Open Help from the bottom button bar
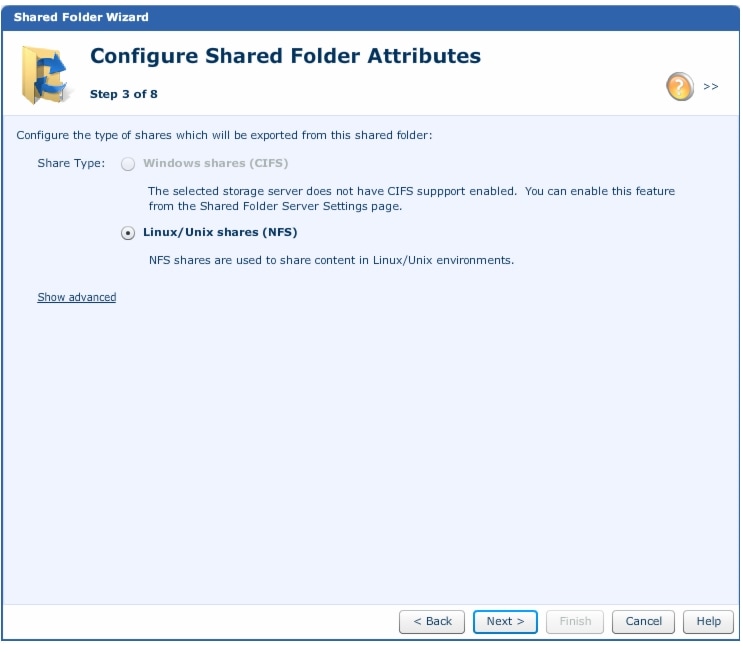This screenshot has height=652, width=743. click(708, 622)
